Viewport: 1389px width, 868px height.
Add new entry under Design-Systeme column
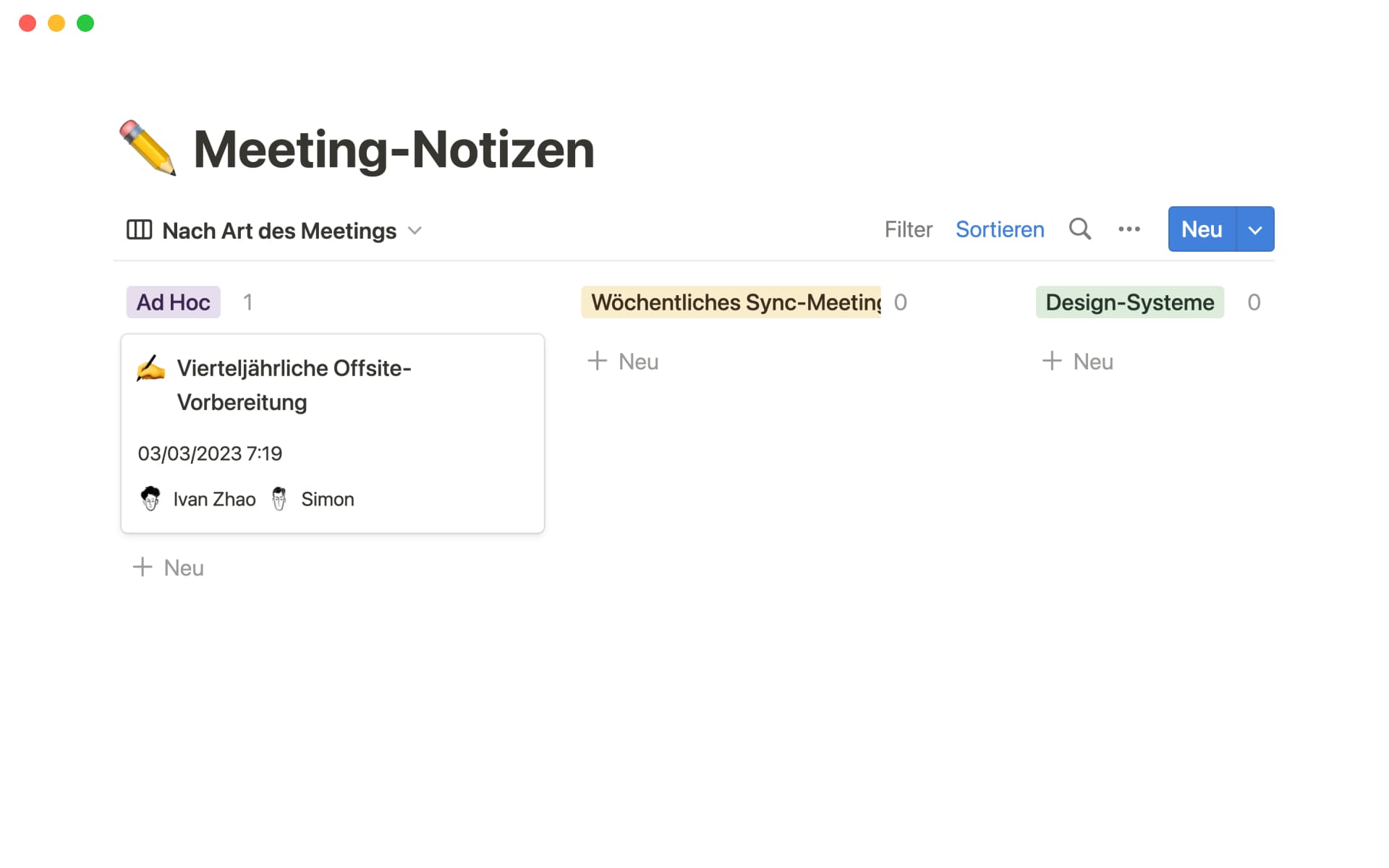(x=1077, y=361)
